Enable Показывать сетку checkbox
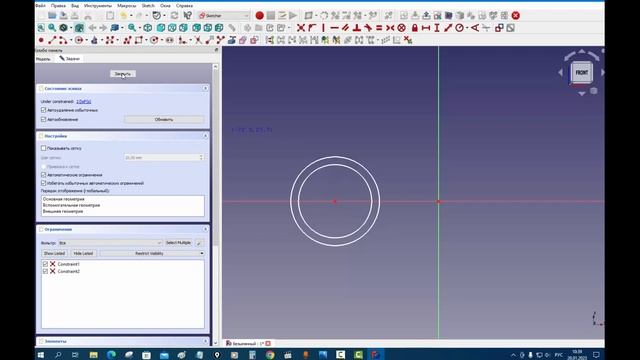The image size is (640, 360). click(x=44, y=148)
